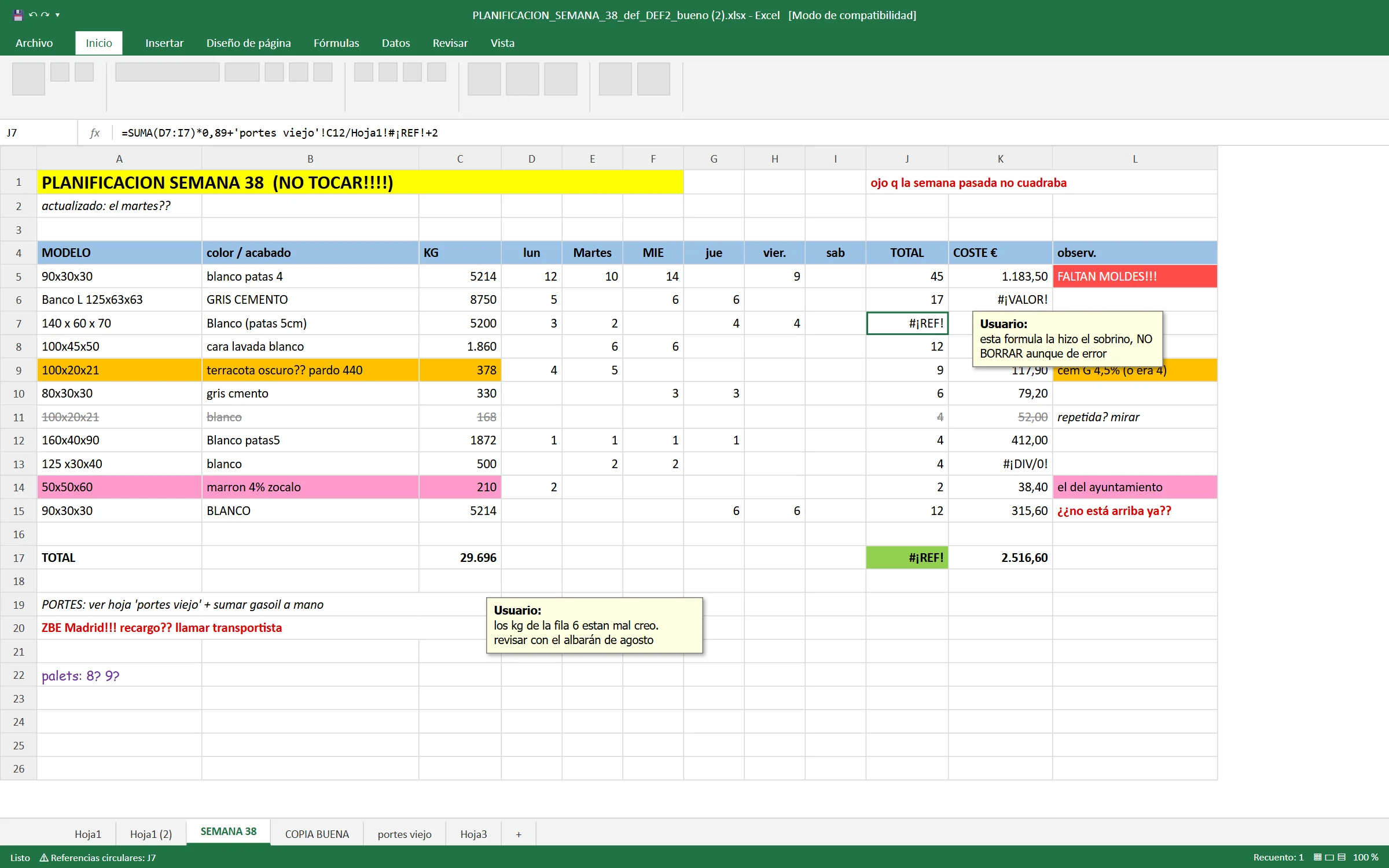The height and width of the screenshot is (868, 1389).
Task: Switch to the Fórmulas tab
Action: 336,43
